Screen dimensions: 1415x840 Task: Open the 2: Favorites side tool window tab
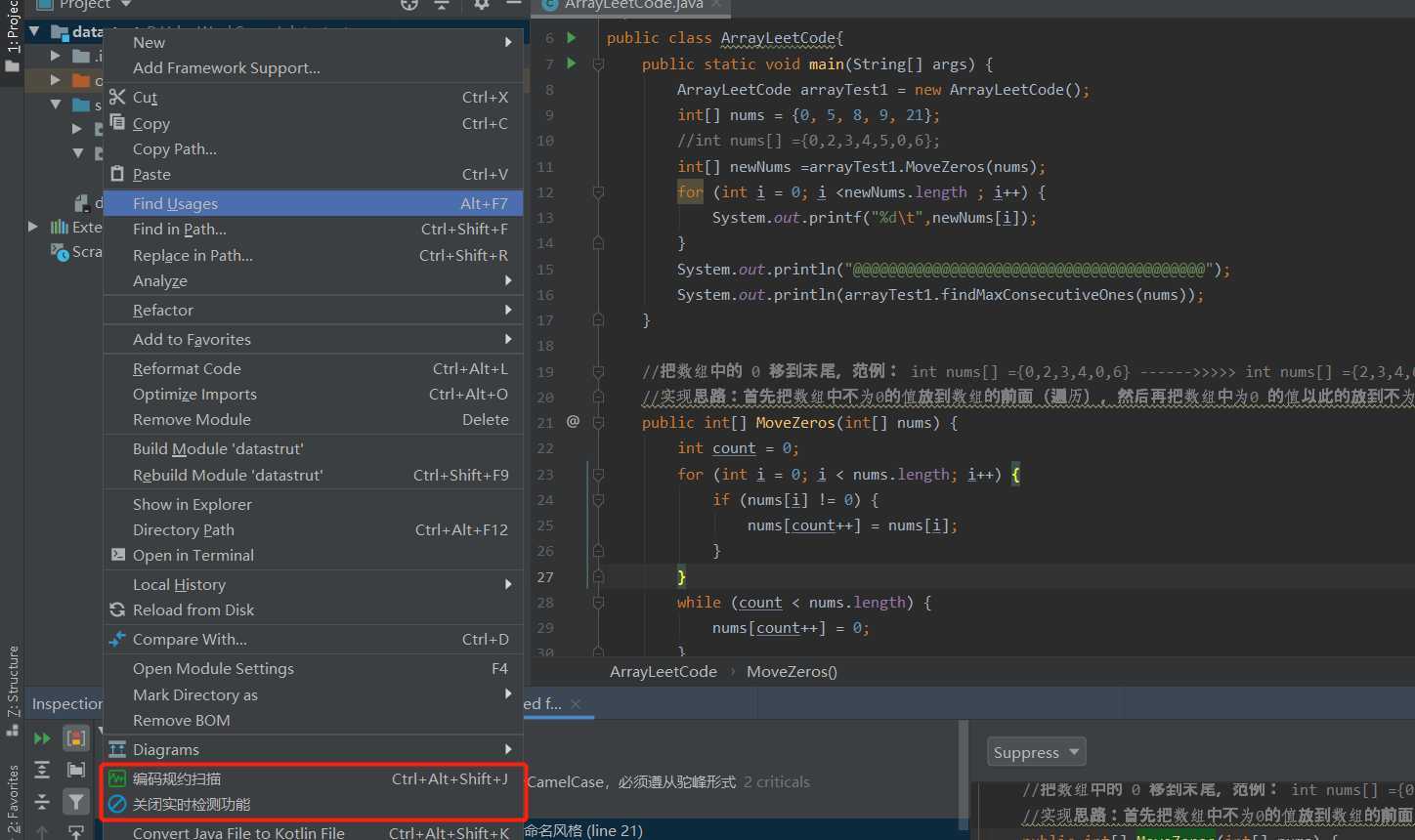tap(12, 799)
